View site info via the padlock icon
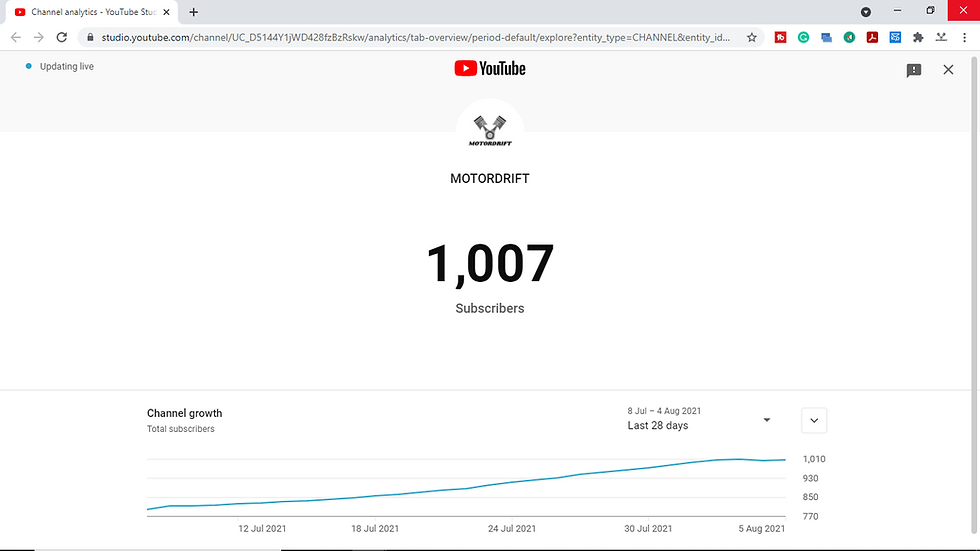This screenshot has height=551, width=980. [x=90, y=37]
